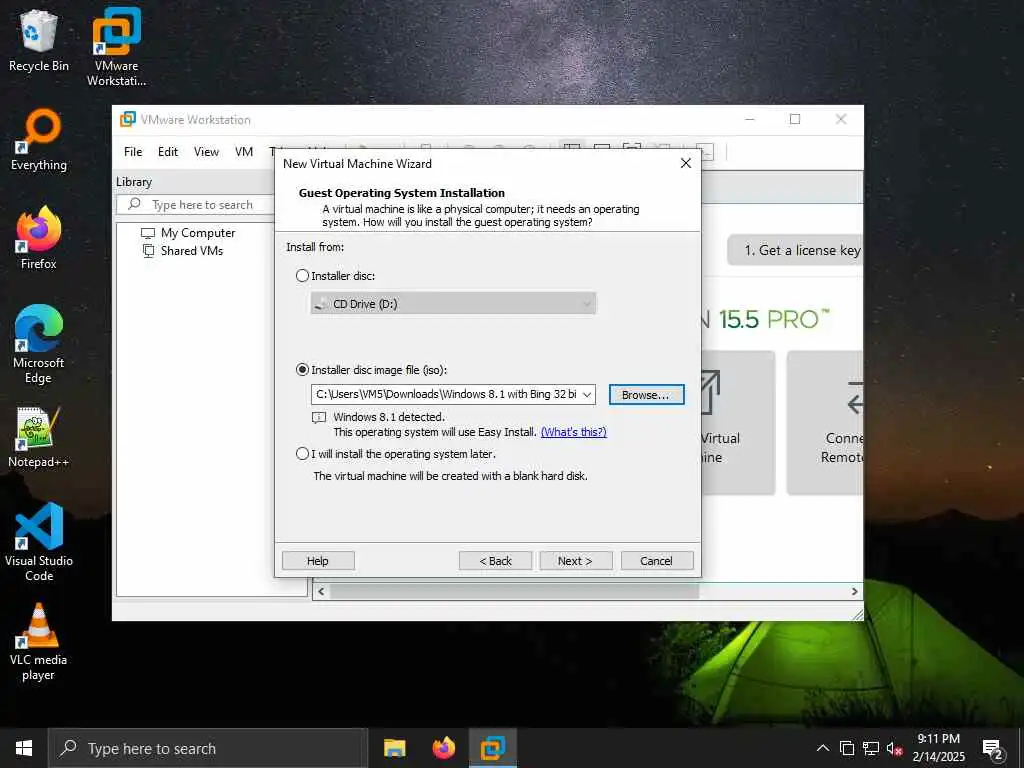
Task: Expand the ISO image path dropdown arrow
Action: 586,394
